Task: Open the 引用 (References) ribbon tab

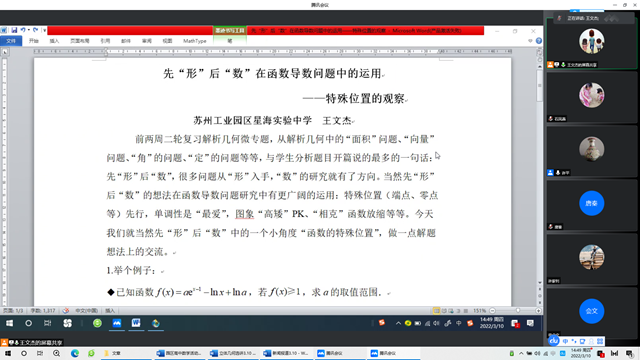Action: point(105,41)
